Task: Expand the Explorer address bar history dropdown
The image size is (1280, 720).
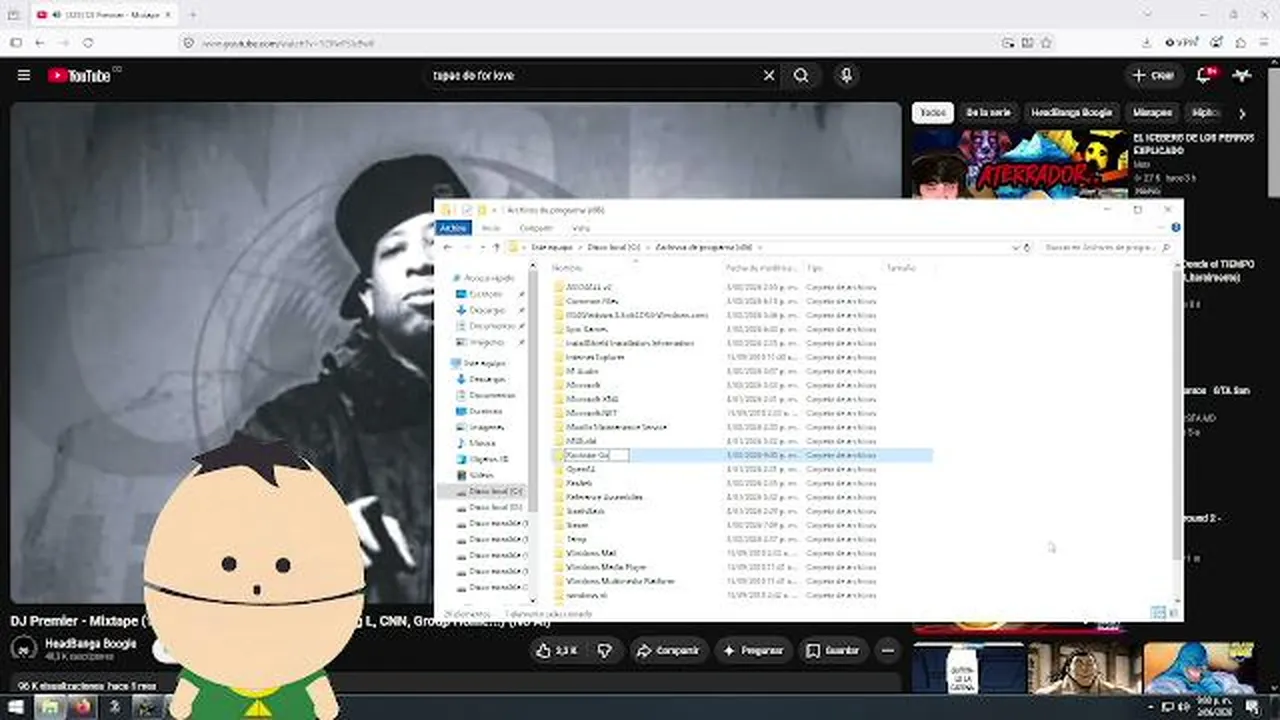Action: pyautogui.click(x=1016, y=247)
